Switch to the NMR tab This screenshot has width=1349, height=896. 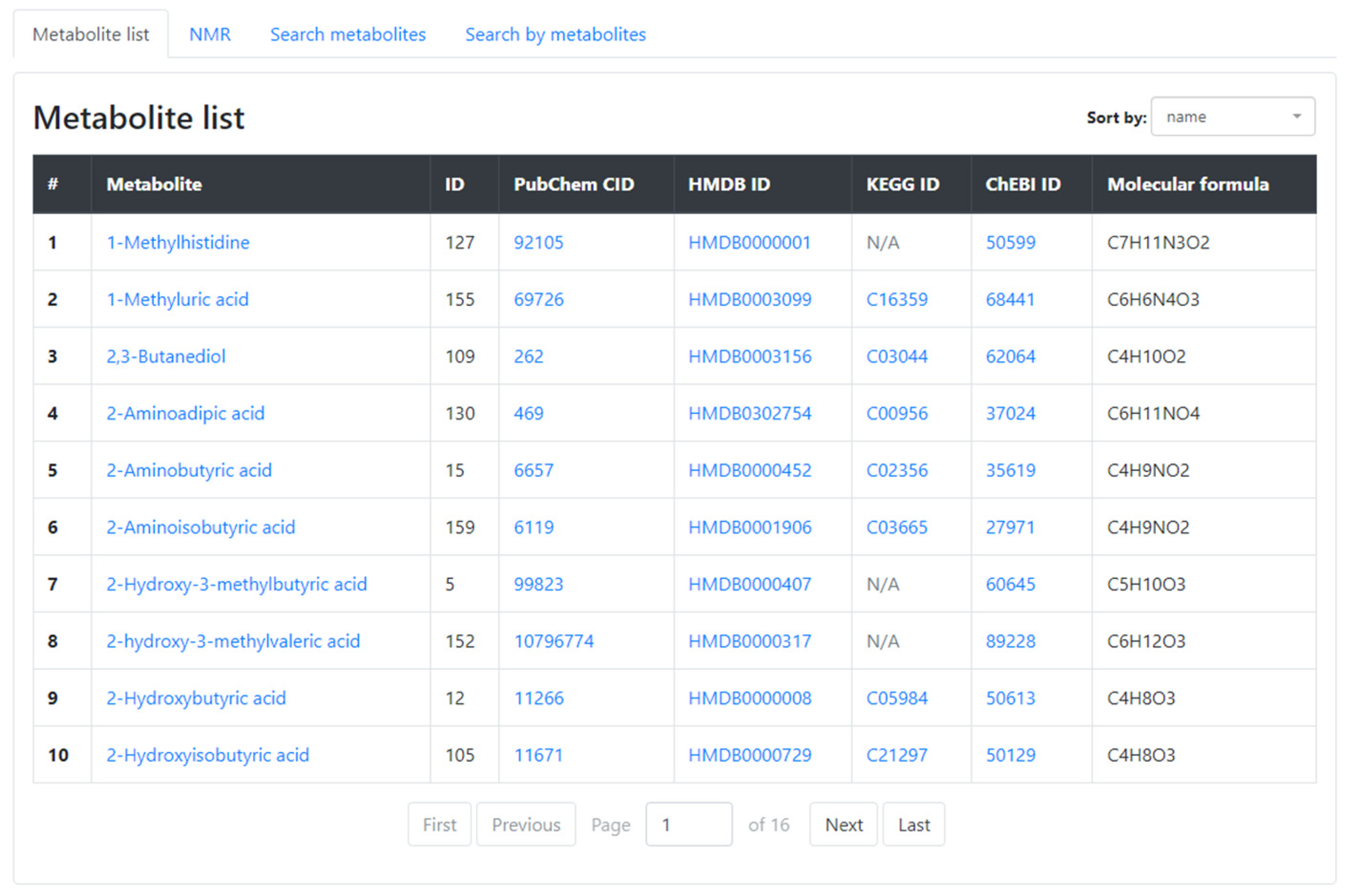click(x=209, y=34)
